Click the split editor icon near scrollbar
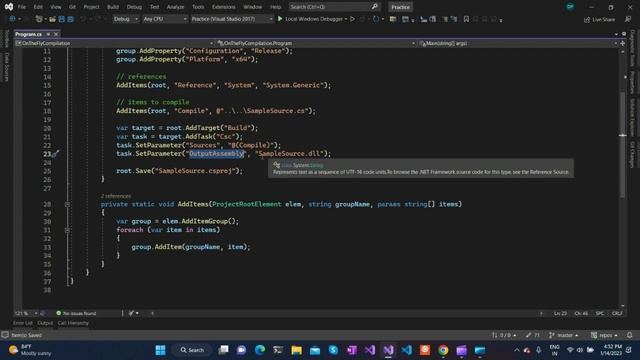Viewport: 640px width, 360px height. pyautogui.click(x=622, y=43)
